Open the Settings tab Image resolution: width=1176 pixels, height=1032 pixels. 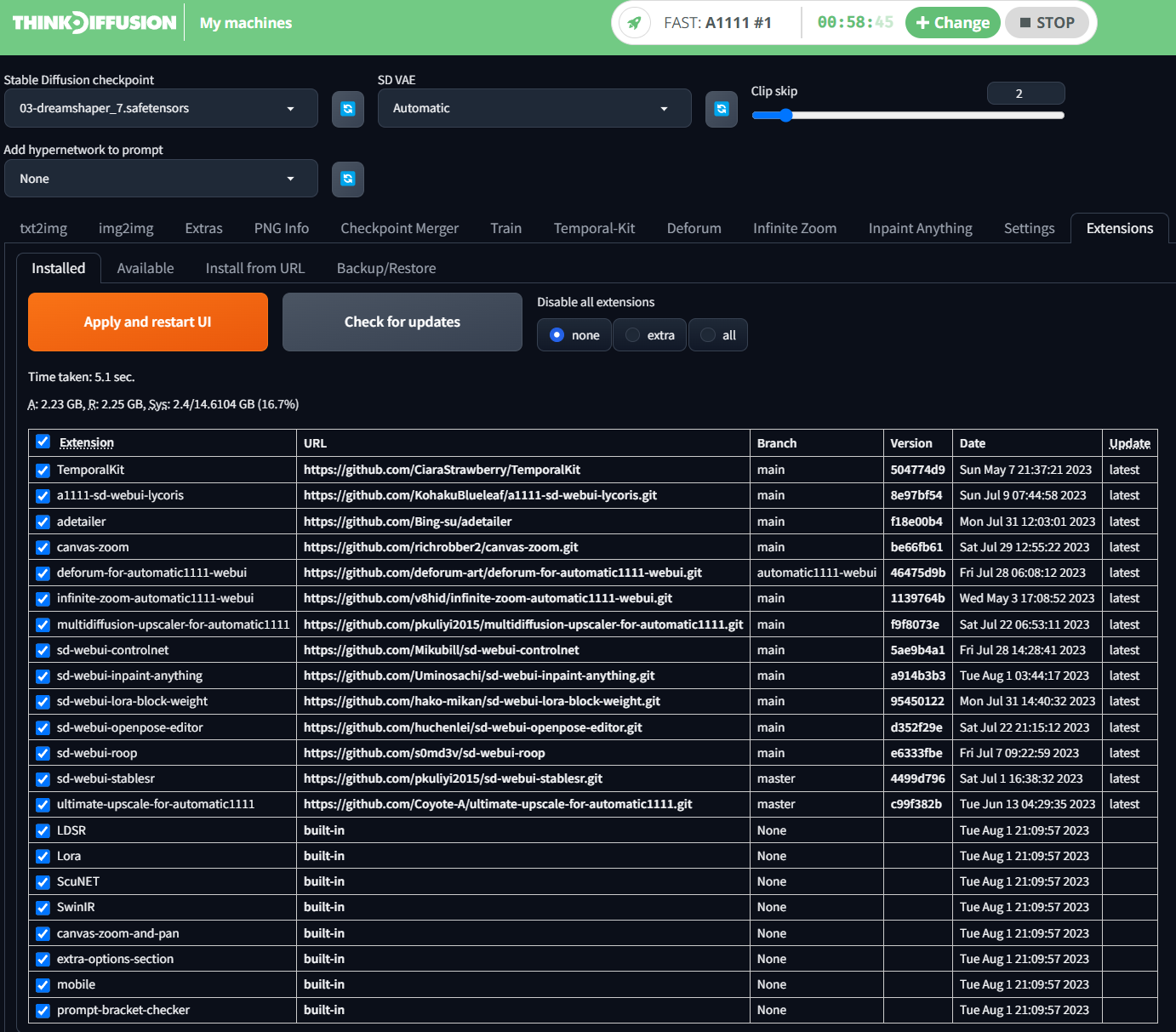pos(1030,228)
